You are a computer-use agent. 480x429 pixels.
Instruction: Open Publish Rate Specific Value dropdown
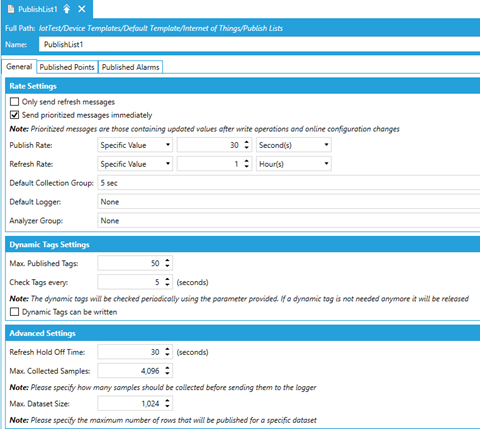coord(135,145)
